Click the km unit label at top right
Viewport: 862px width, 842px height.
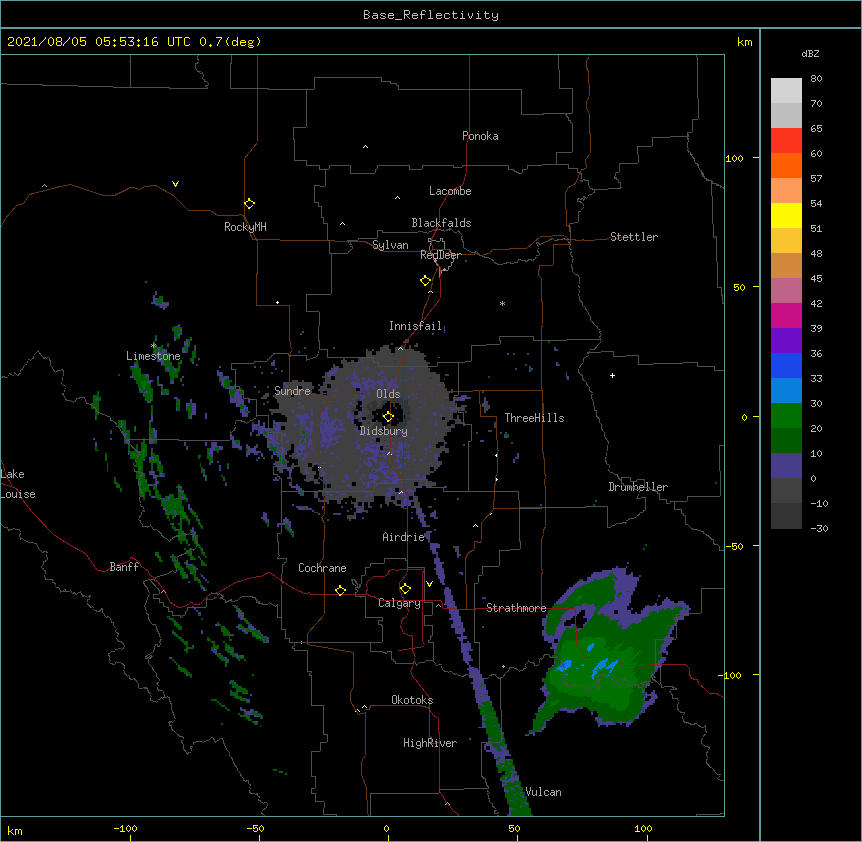(x=745, y=42)
